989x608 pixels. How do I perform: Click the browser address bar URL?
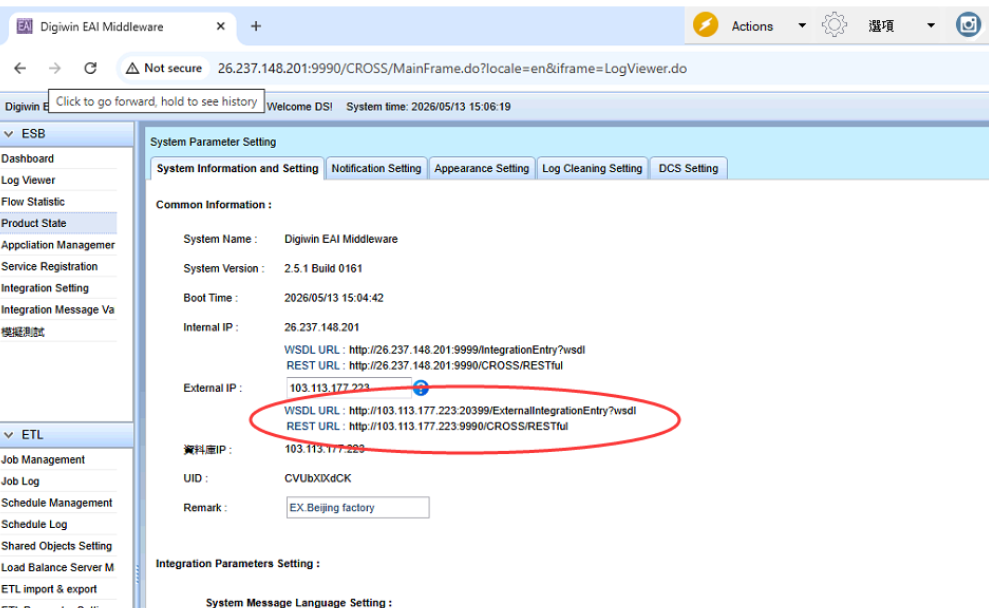[452, 68]
